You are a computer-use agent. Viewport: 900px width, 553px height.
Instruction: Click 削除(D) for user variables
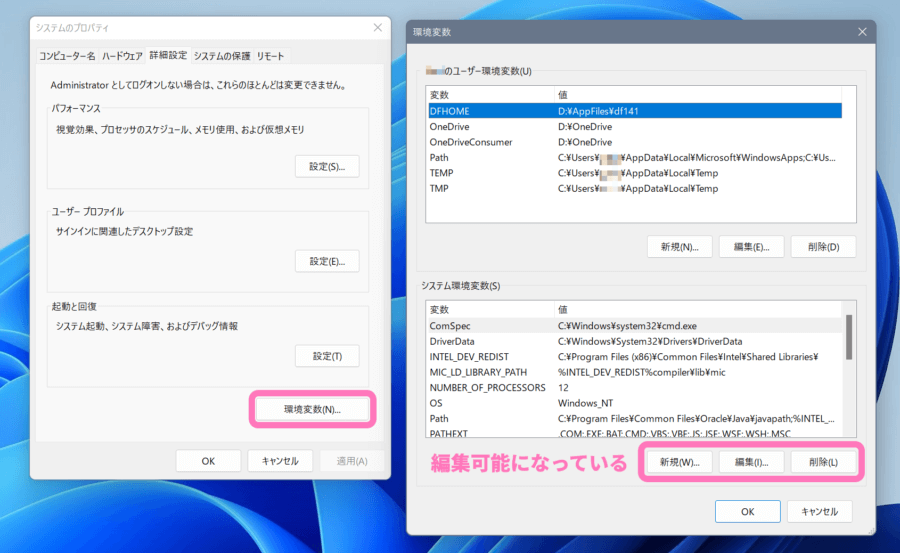823,247
